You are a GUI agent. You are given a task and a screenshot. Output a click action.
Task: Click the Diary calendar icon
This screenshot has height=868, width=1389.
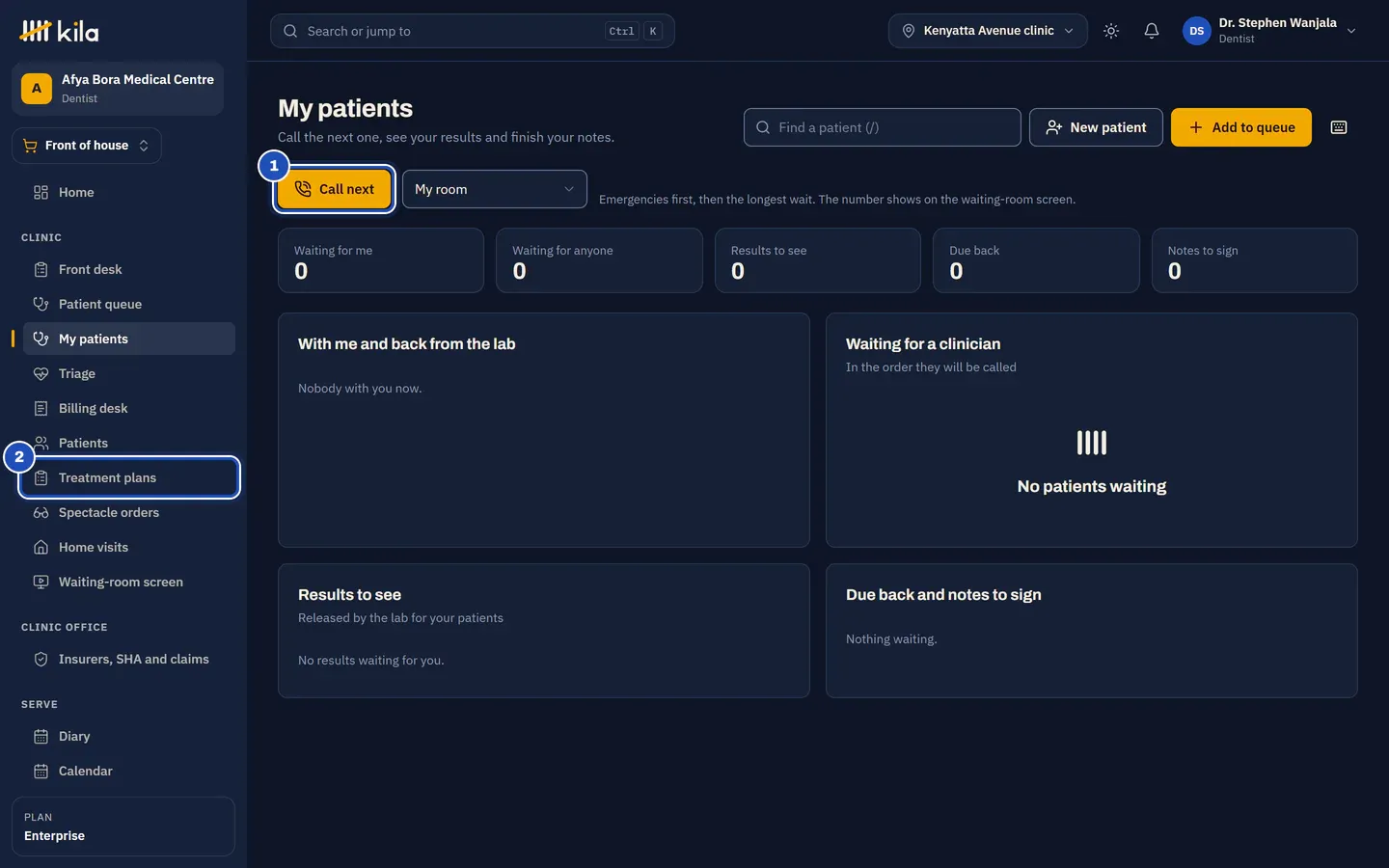(x=41, y=736)
